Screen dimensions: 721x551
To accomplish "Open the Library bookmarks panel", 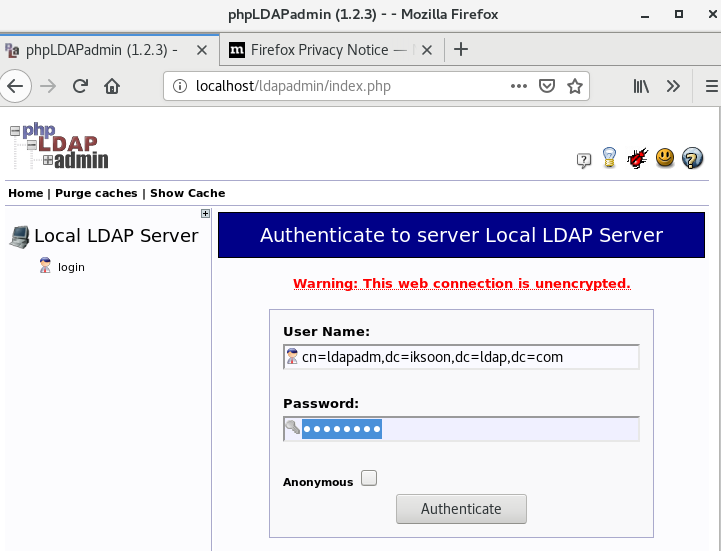I will point(641,86).
